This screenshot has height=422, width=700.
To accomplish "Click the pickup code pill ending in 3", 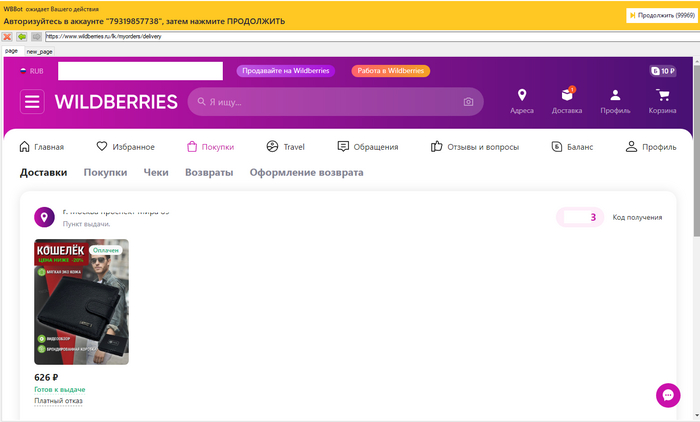I will click(579, 217).
